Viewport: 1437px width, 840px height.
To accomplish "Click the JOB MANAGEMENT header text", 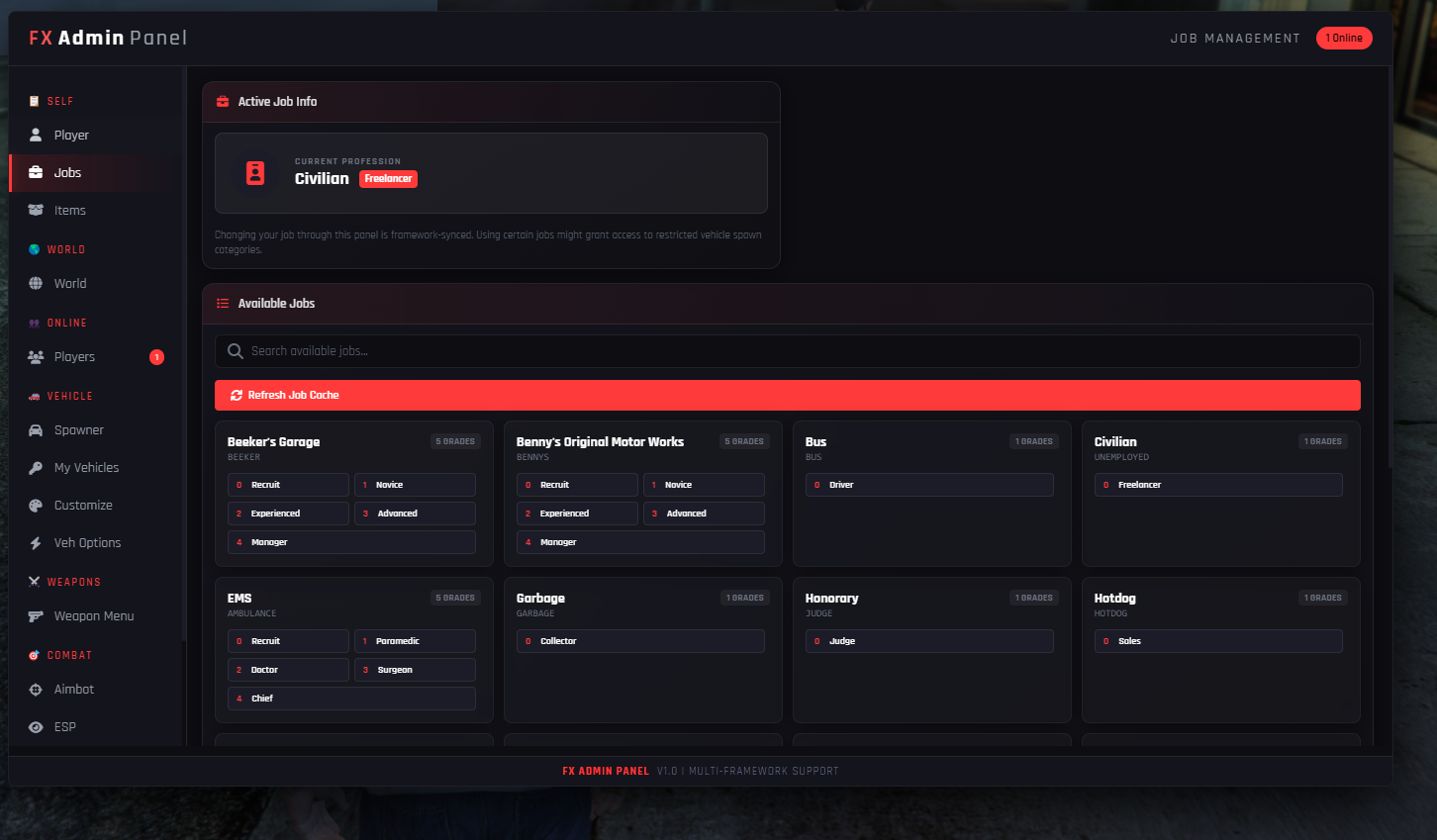I will click(x=1235, y=39).
